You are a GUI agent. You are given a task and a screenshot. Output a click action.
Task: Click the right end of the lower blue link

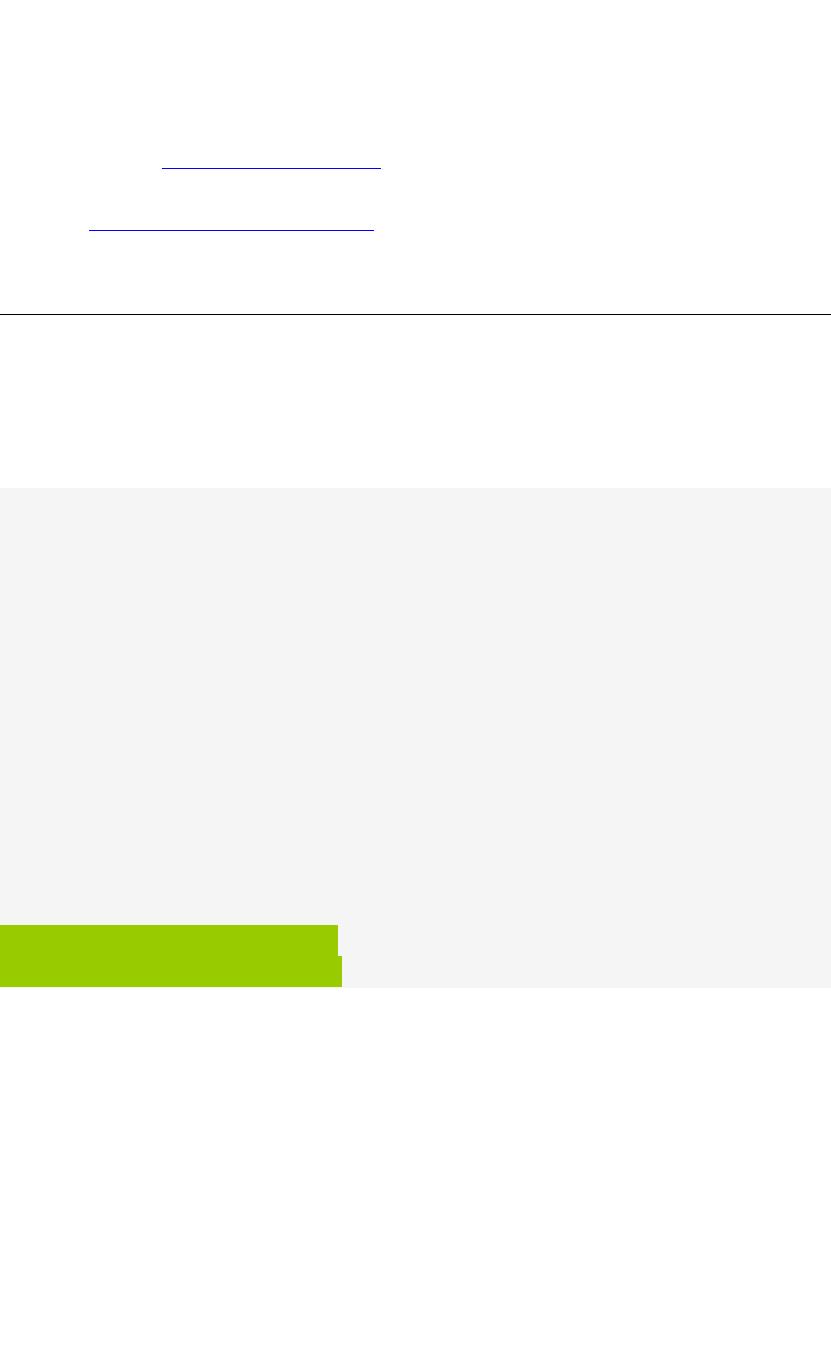click(x=369, y=230)
